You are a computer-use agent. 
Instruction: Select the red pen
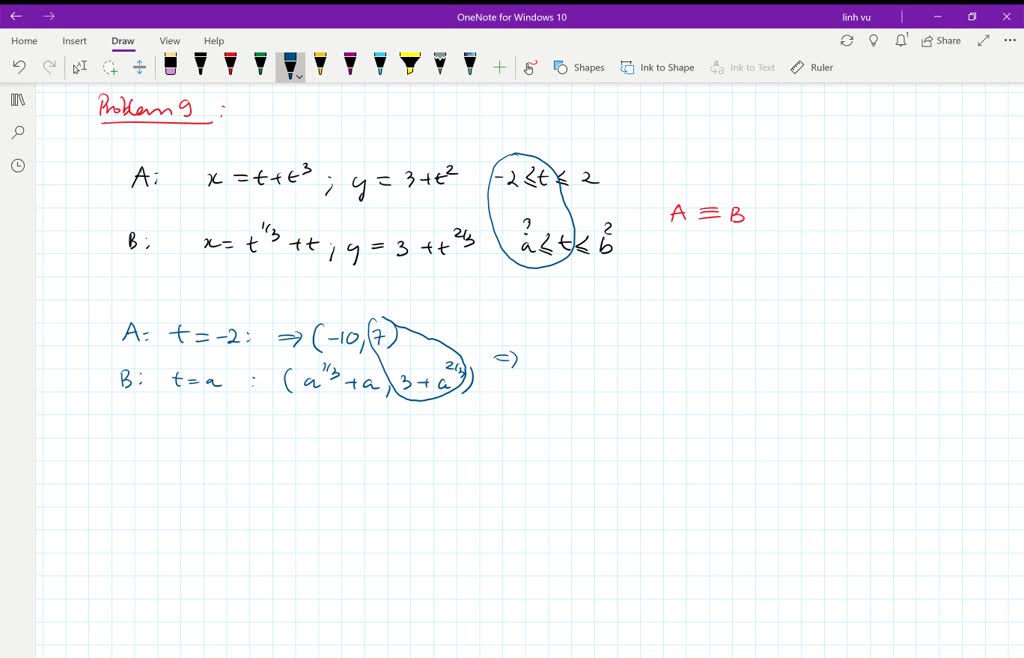(x=231, y=64)
